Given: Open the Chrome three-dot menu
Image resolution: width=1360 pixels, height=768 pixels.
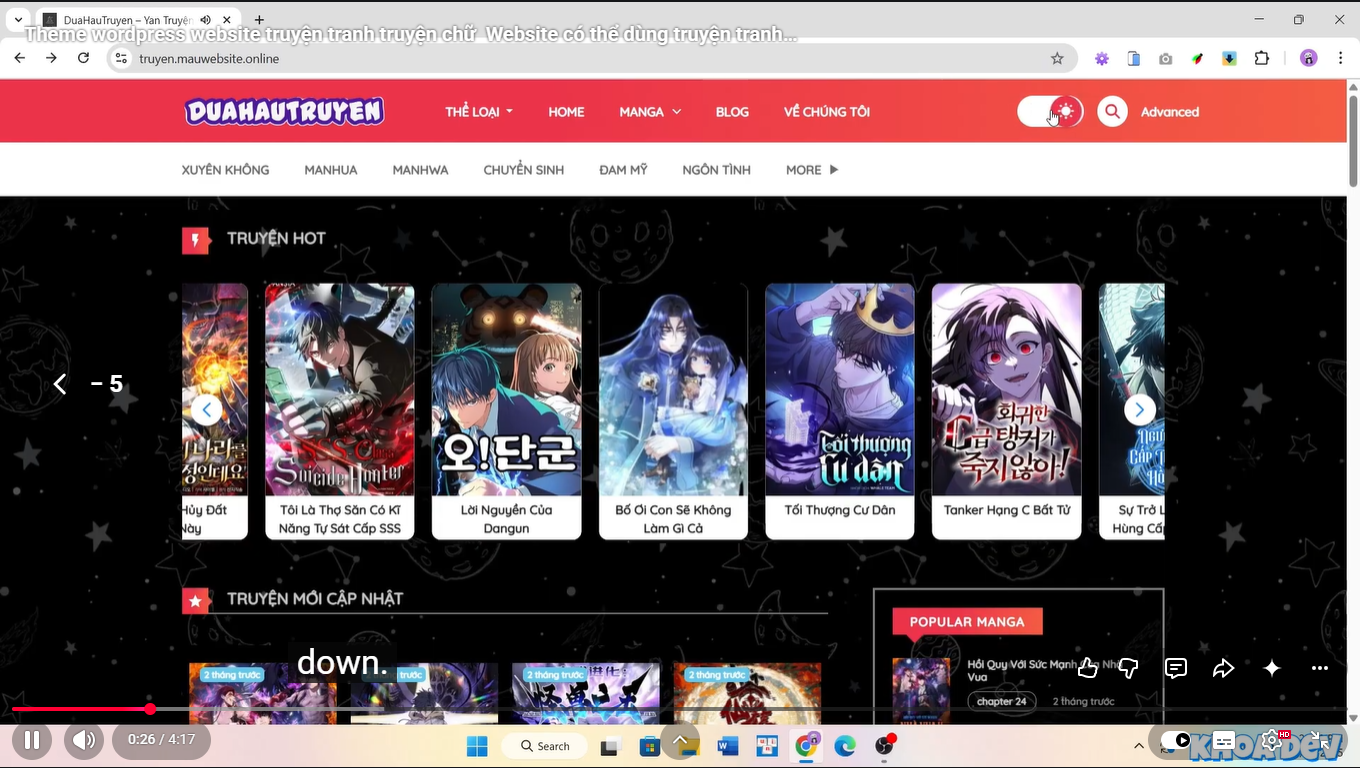Looking at the screenshot, I should 1341,58.
